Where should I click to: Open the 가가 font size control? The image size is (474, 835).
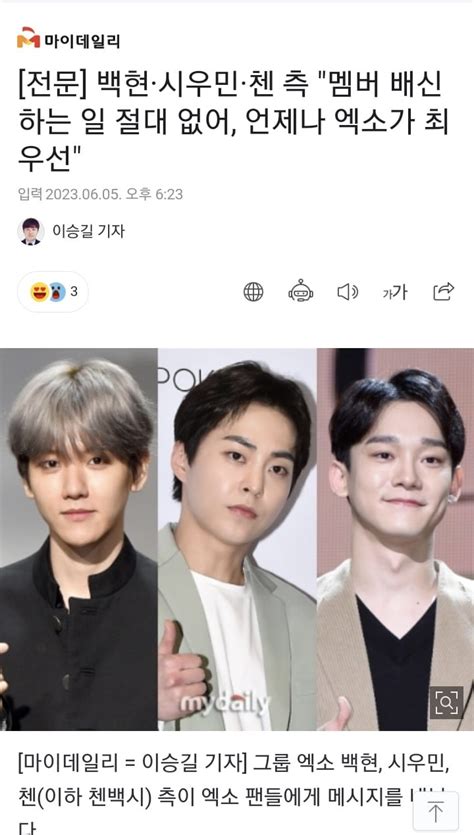pyautogui.click(x=395, y=292)
